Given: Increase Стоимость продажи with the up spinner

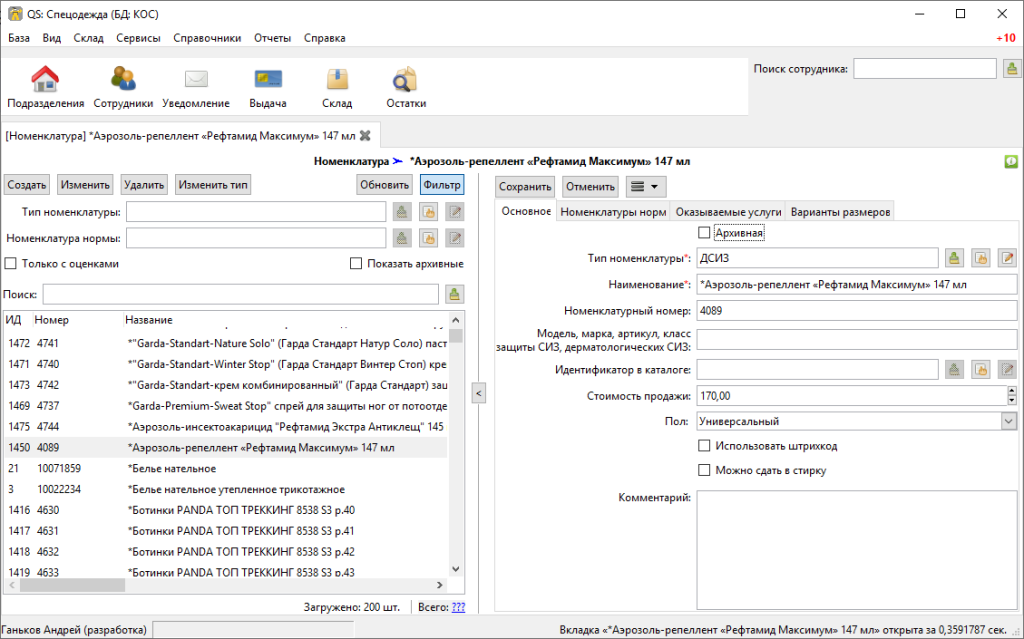Looking at the screenshot, I should 1009,392.
